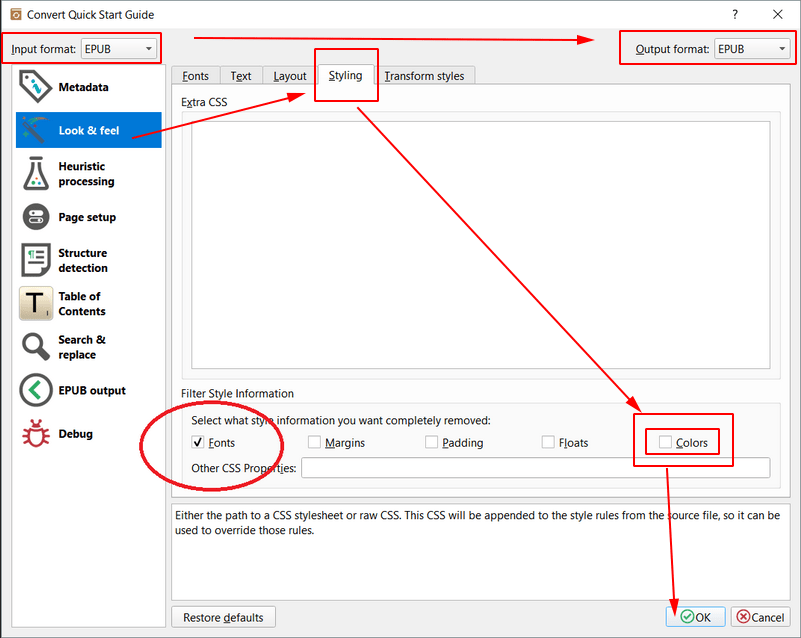Click the Restore defaults button

[x=223, y=617]
